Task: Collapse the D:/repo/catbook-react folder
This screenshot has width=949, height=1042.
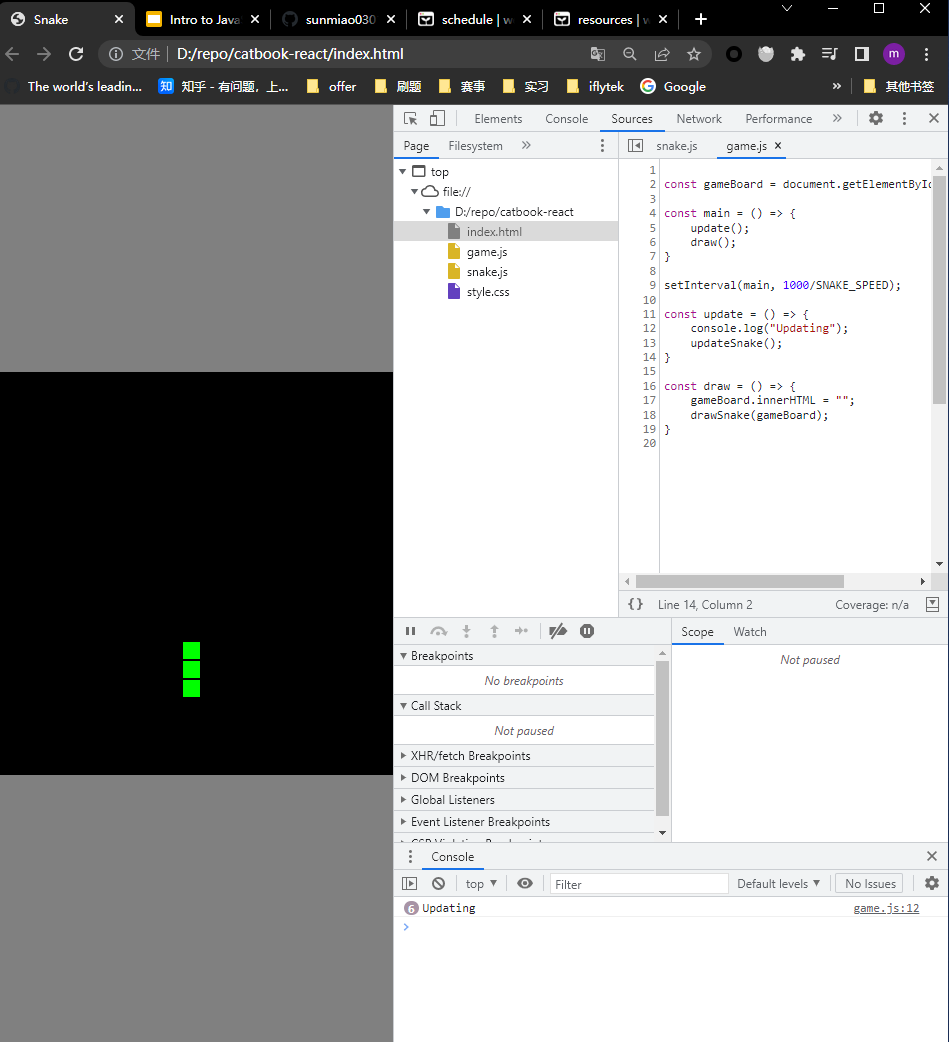Action: point(427,211)
